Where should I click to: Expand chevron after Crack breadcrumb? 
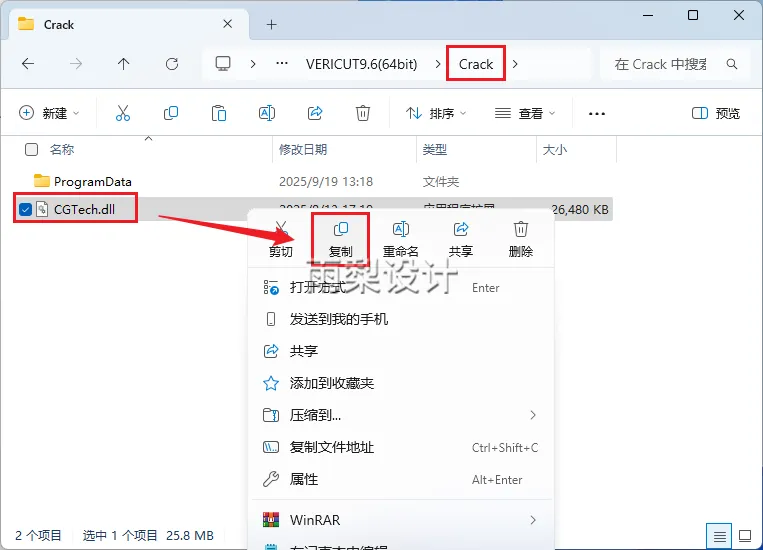pyautogui.click(x=515, y=64)
